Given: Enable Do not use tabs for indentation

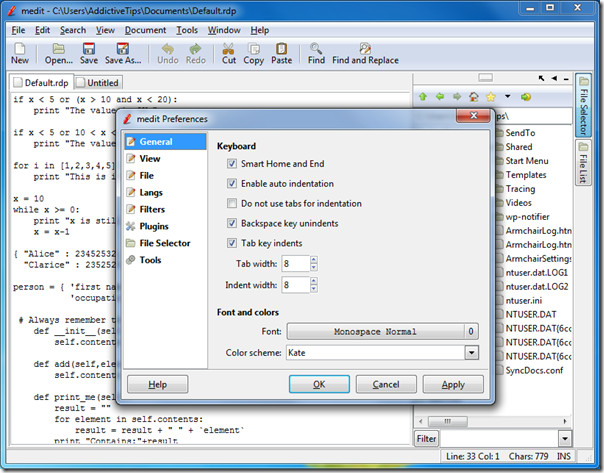Looking at the screenshot, I should (232, 203).
